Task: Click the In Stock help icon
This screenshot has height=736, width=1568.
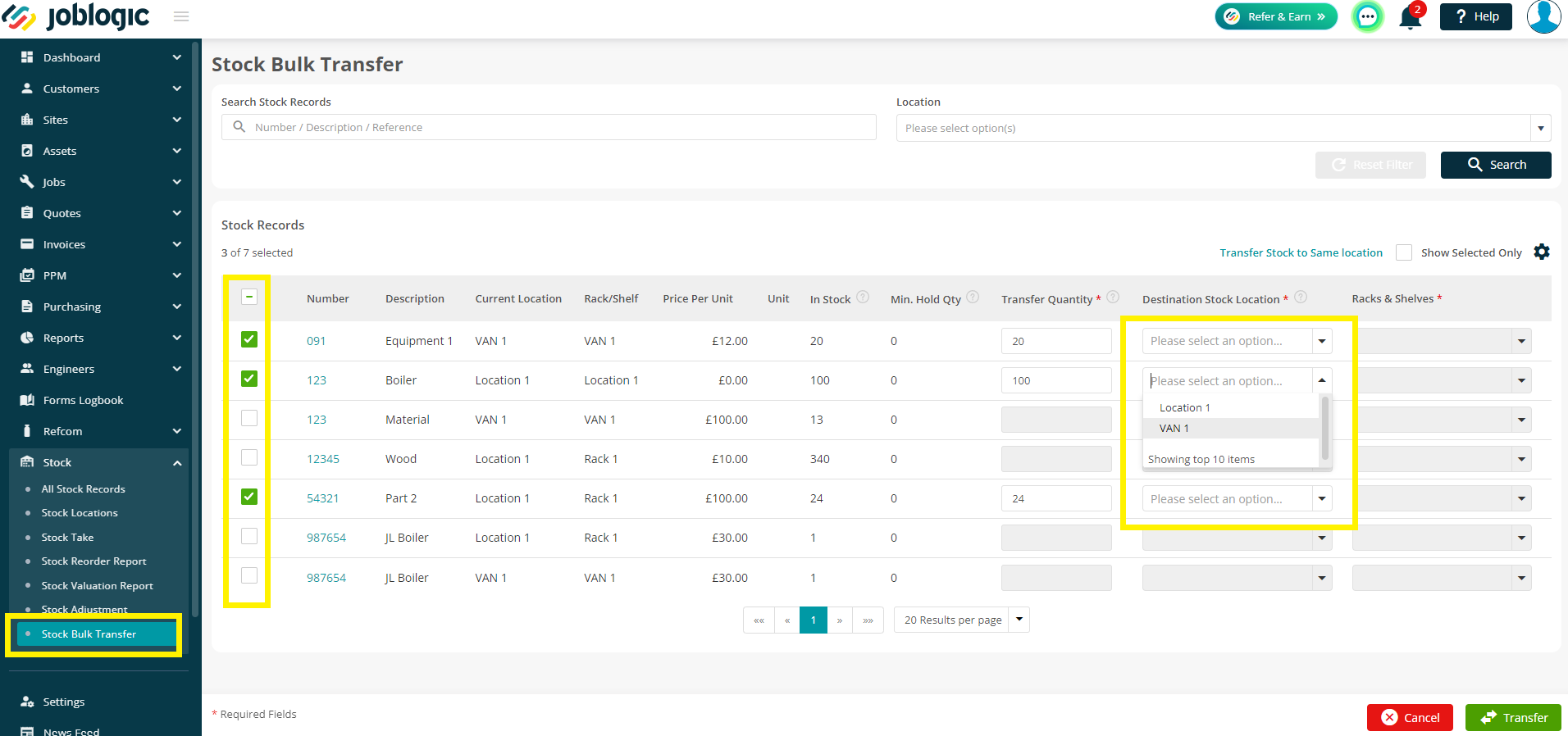Action: coord(863,298)
